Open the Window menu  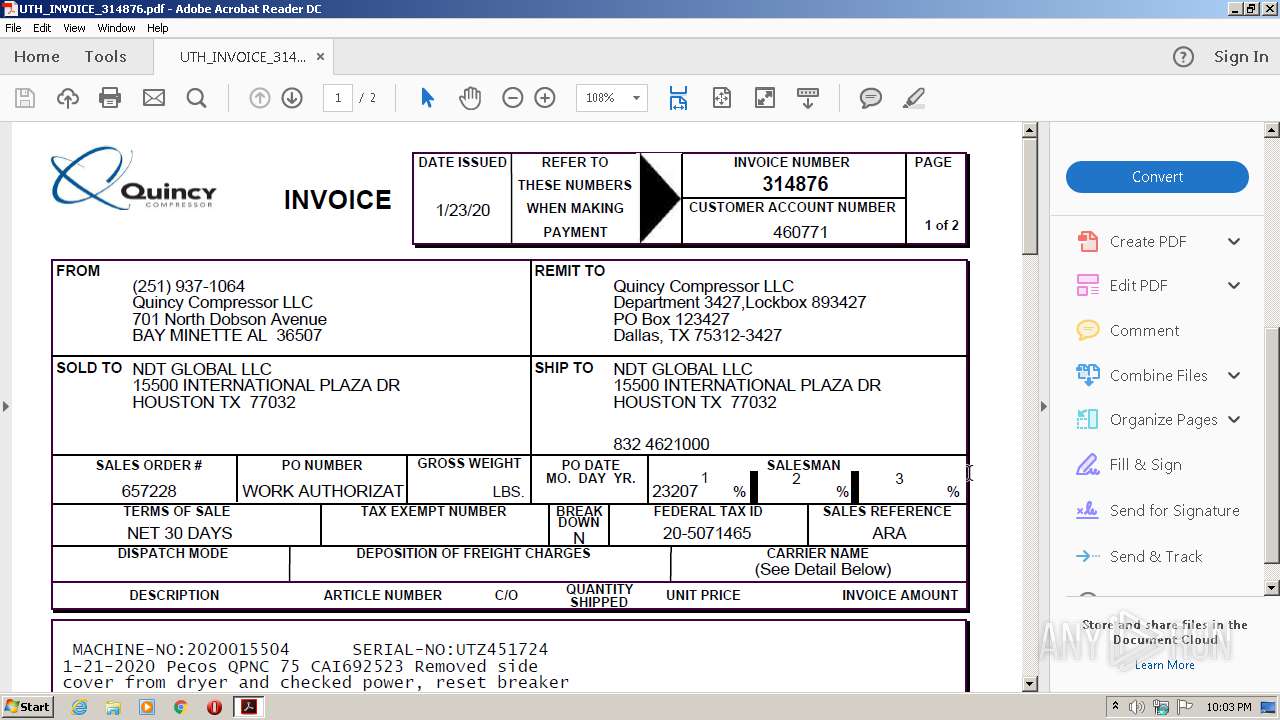click(x=116, y=28)
